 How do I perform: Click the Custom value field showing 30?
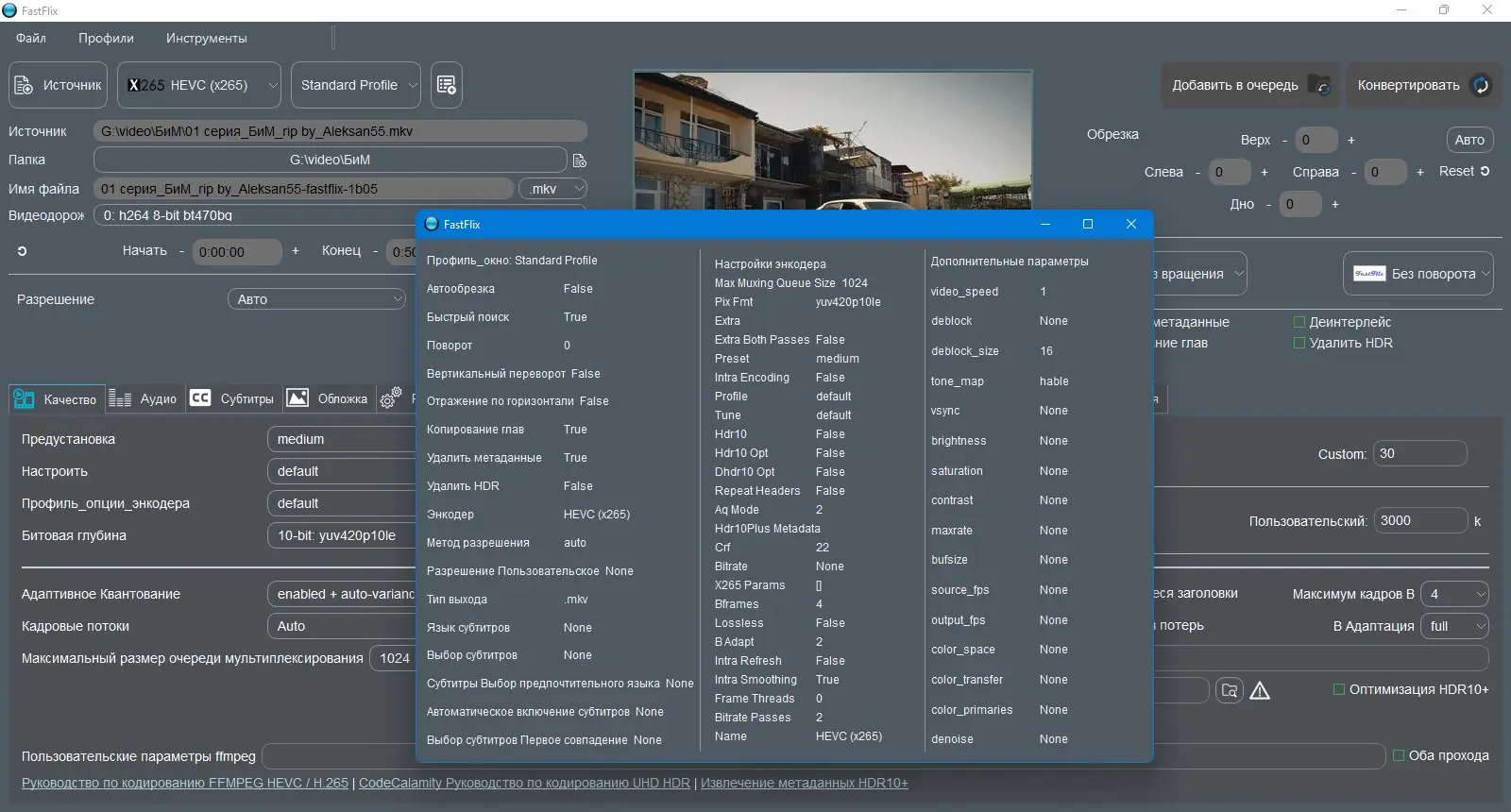tap(1418, 453)
